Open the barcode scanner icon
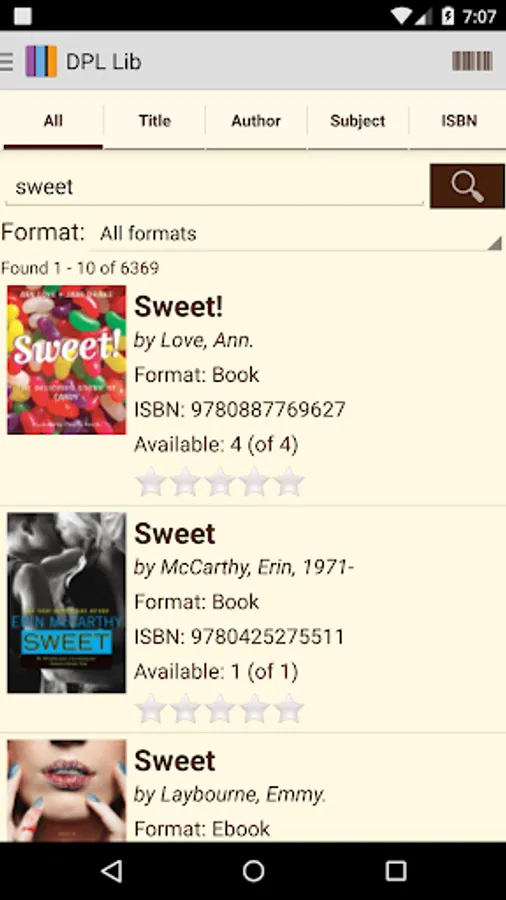The image size is (506, 900). (472, 61)
